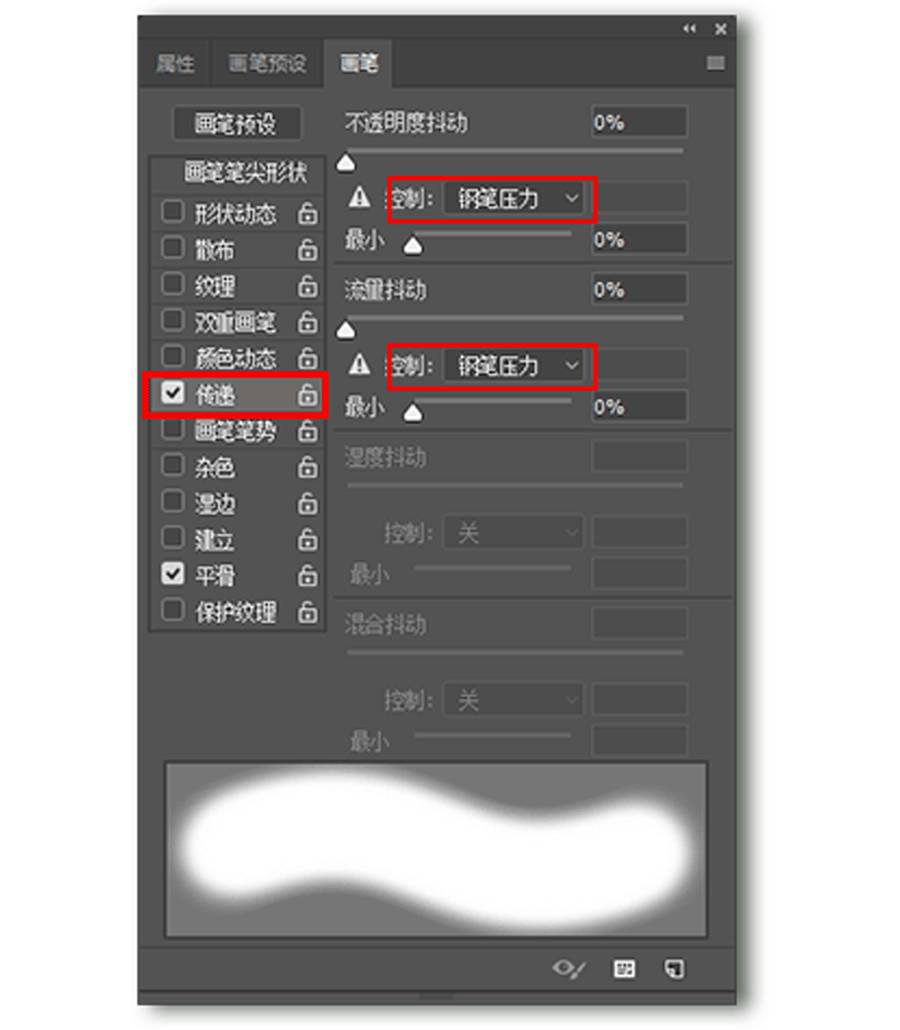Collapse panel with double-arrow icon
The height and width of the screenshot is (1030, 900).
point(688,28)
